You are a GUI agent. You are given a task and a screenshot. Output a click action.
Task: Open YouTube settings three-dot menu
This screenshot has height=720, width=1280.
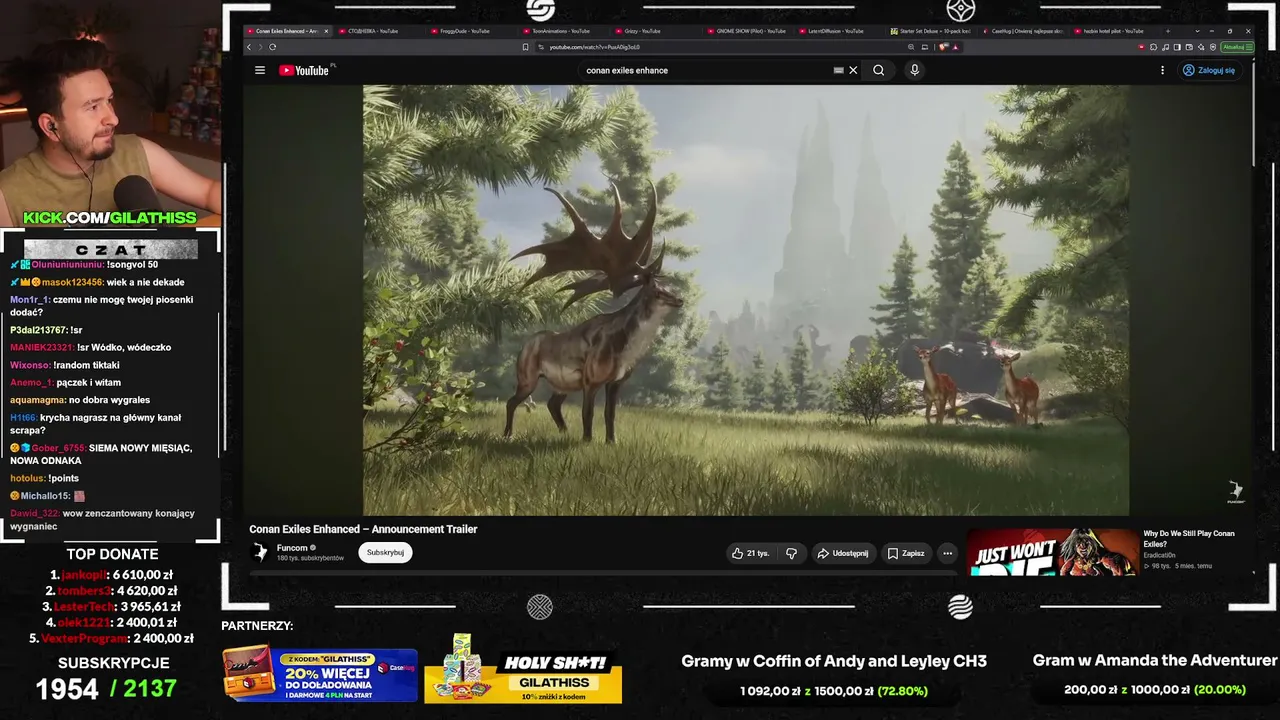click(x=1162, y=70)
